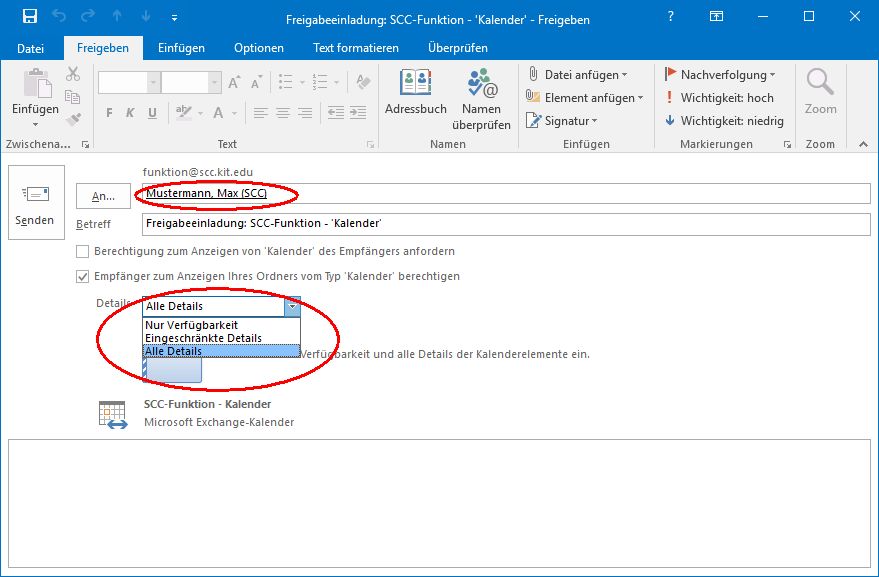The width and height of the screenshot is (879, 577).
Task: Collapse the ribbon with chevron
Action: [x=863, y=145]
